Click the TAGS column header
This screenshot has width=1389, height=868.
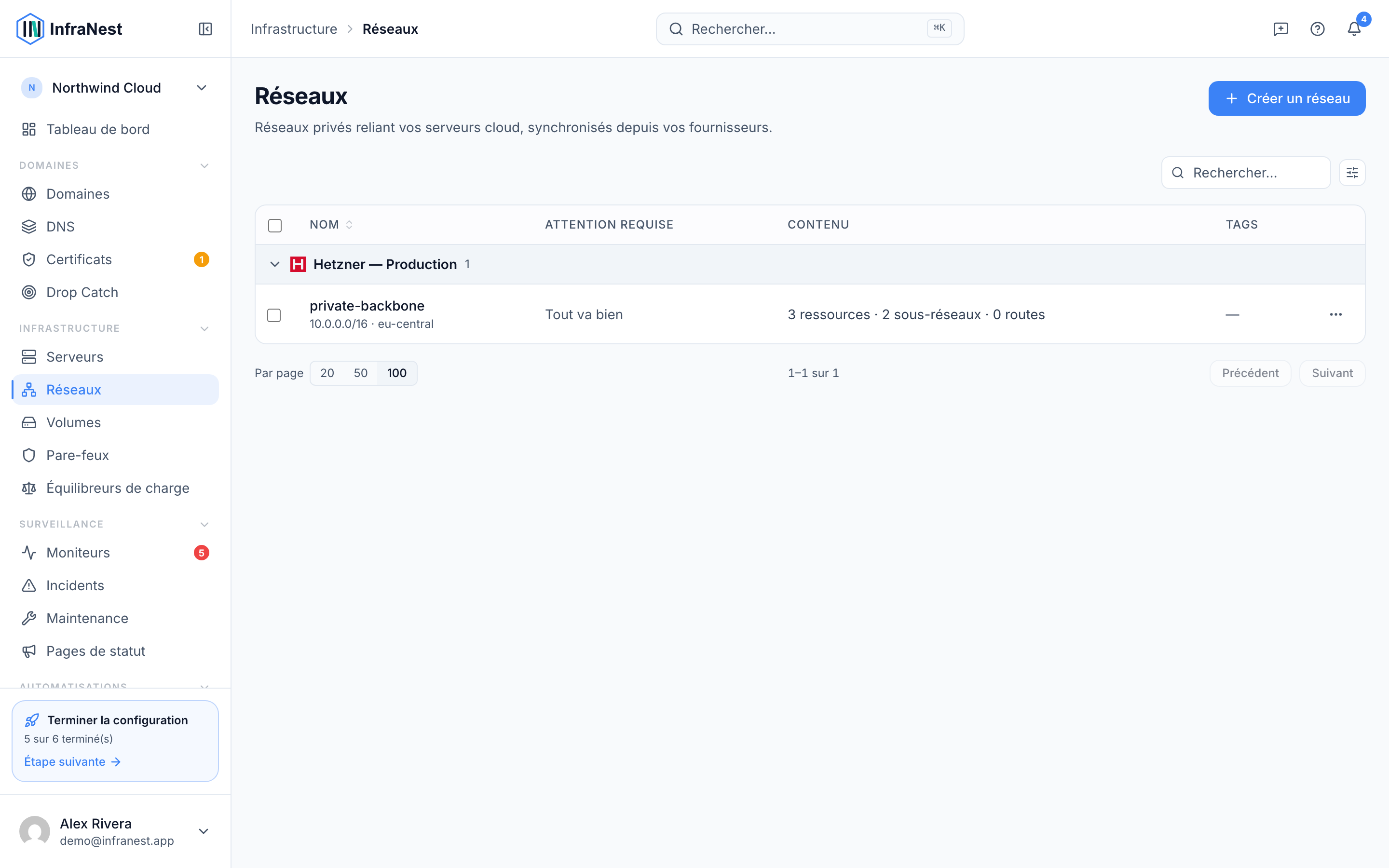[1241, 224]
